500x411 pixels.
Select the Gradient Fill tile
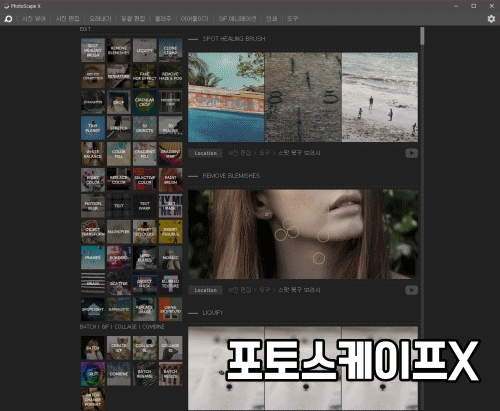pyautogui.click(x=145, y=154)
